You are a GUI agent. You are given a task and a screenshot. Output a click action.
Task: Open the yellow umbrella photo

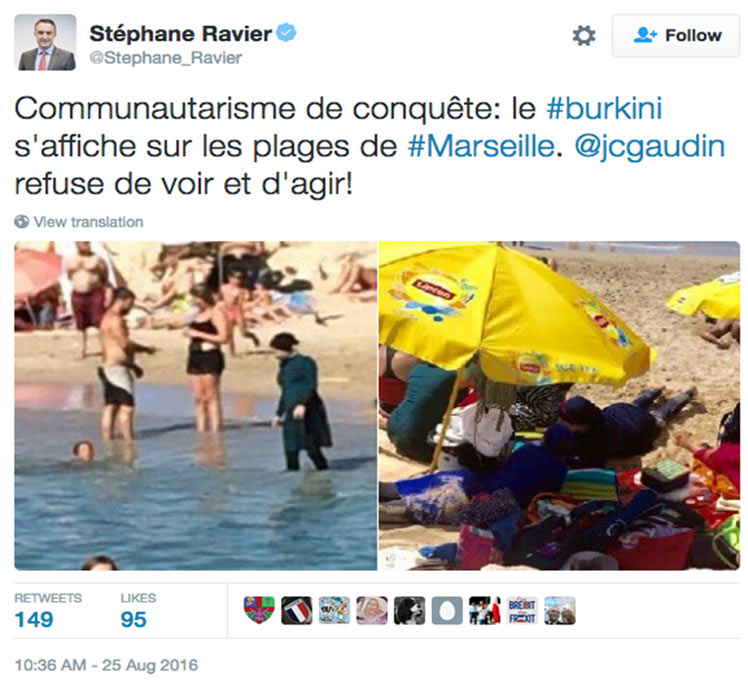559,406
